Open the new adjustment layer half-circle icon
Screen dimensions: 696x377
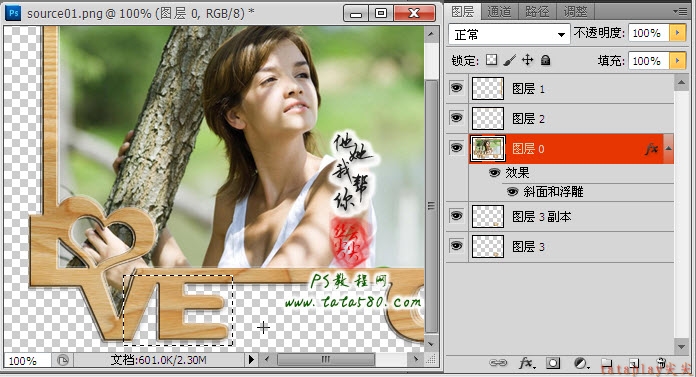[581, 363]
